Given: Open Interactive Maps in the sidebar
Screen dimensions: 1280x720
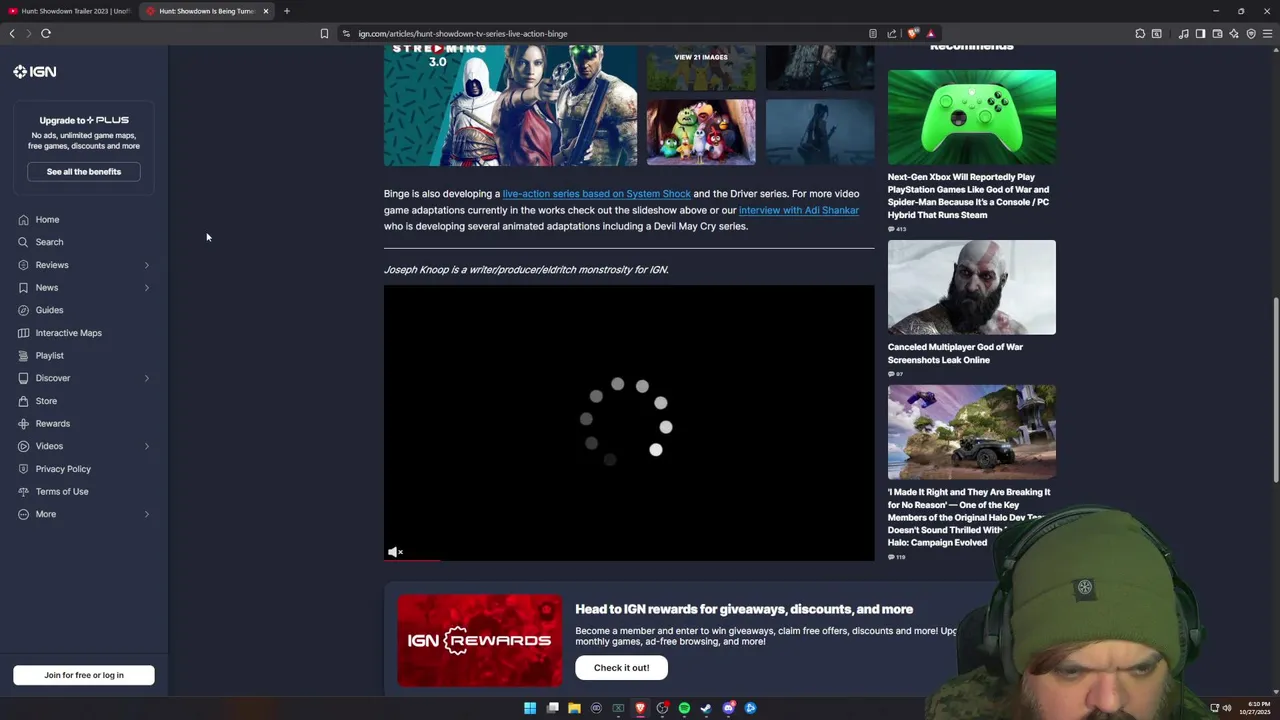Looking at the screenshot, I should 68,333.
